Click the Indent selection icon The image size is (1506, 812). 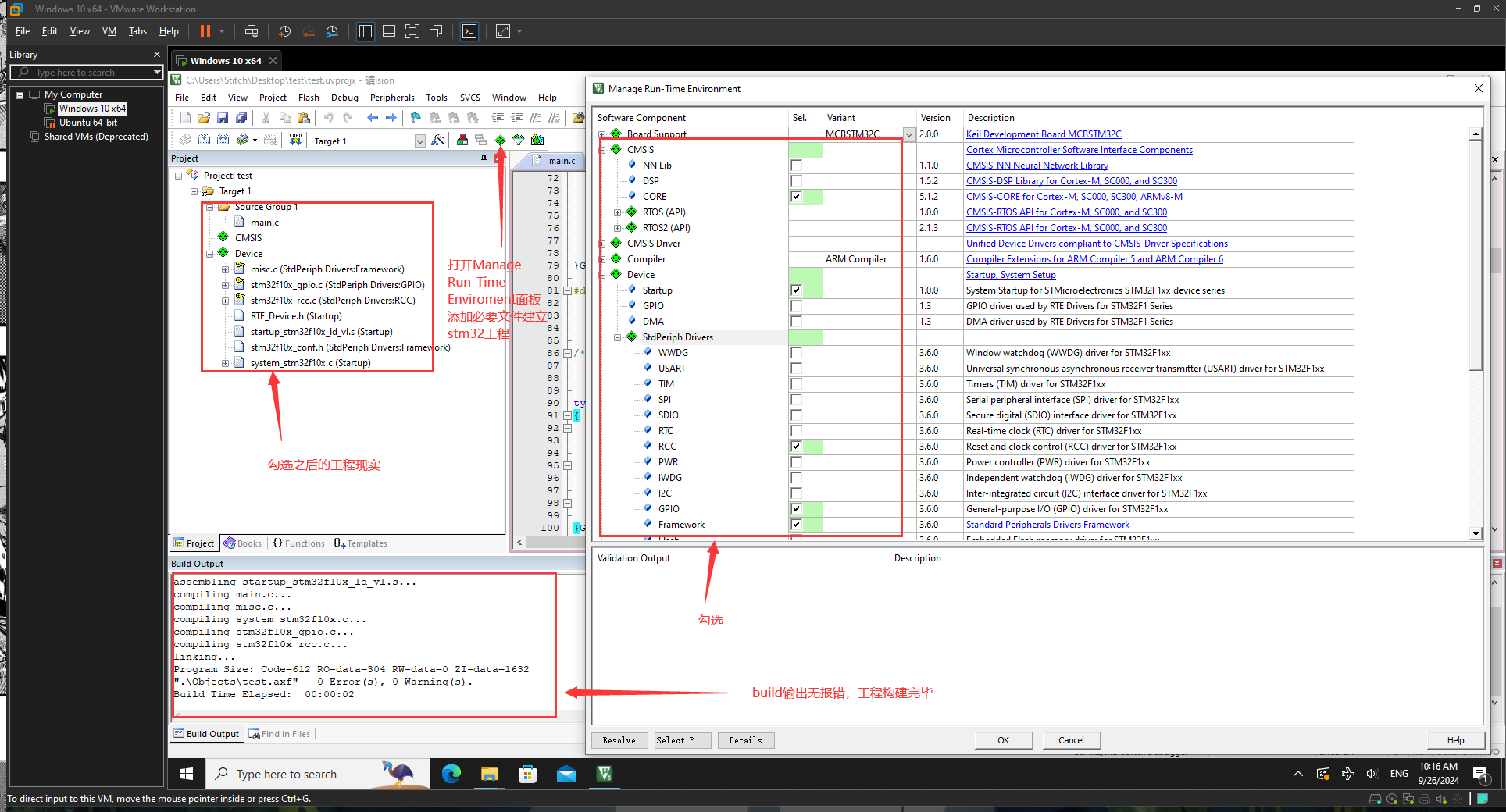pos(498,118)
